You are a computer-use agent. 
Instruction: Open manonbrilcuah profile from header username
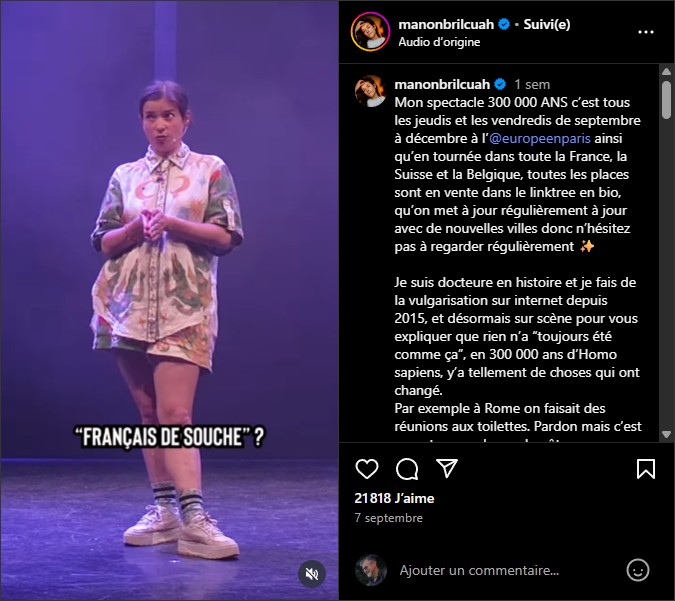click(446, 25)
